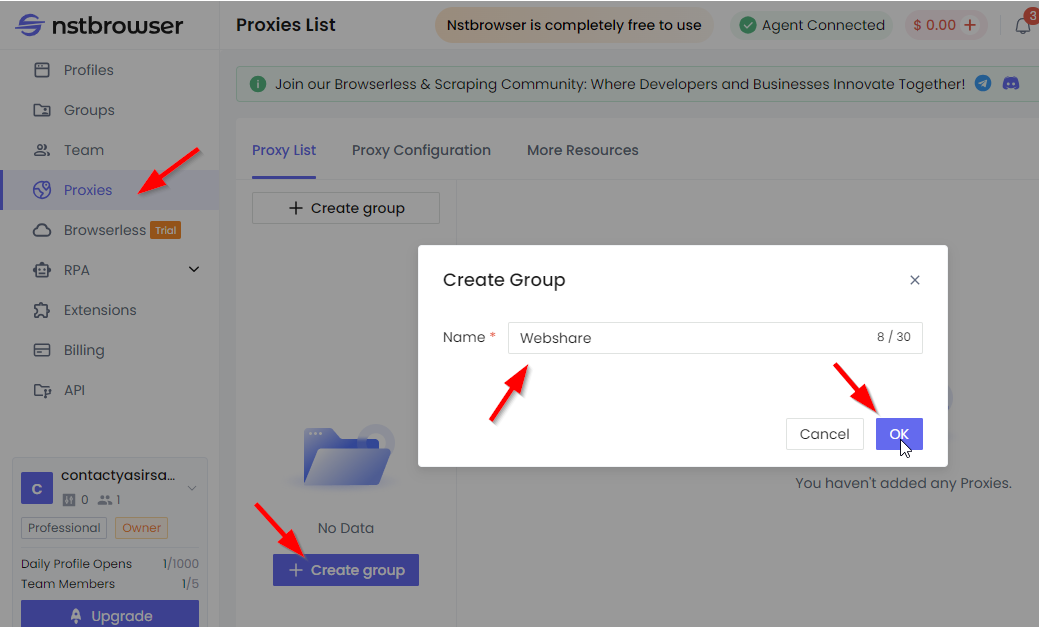
Task: Click the Professional plan badge
Action: 64,528
